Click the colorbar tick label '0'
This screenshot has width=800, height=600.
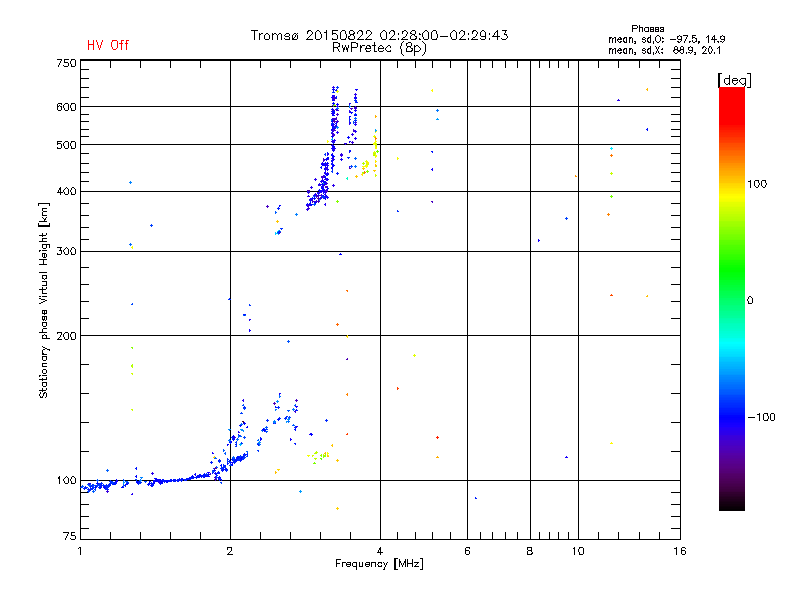(x=750, y=301)
